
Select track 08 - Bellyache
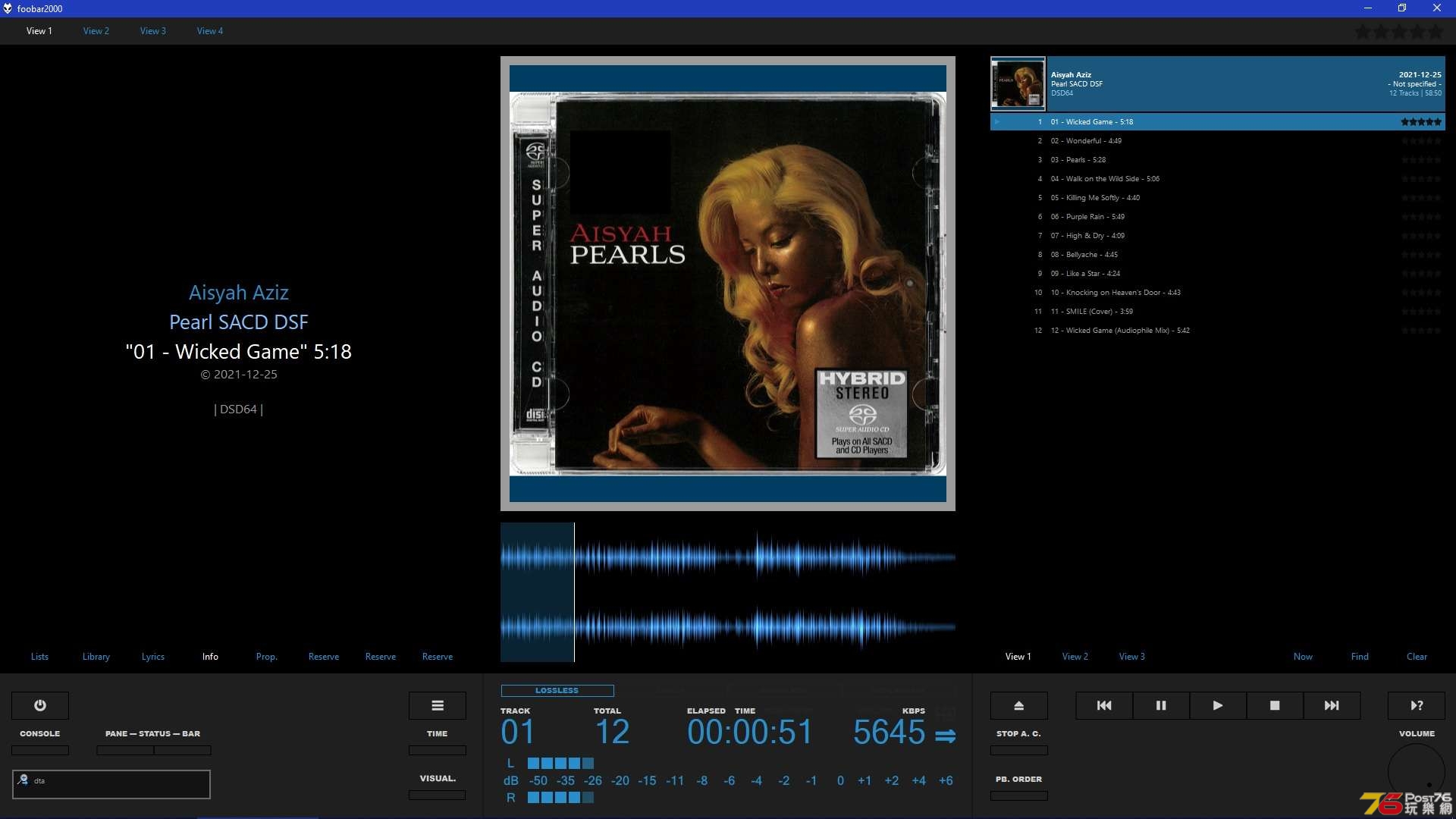tap(1218, 255)
